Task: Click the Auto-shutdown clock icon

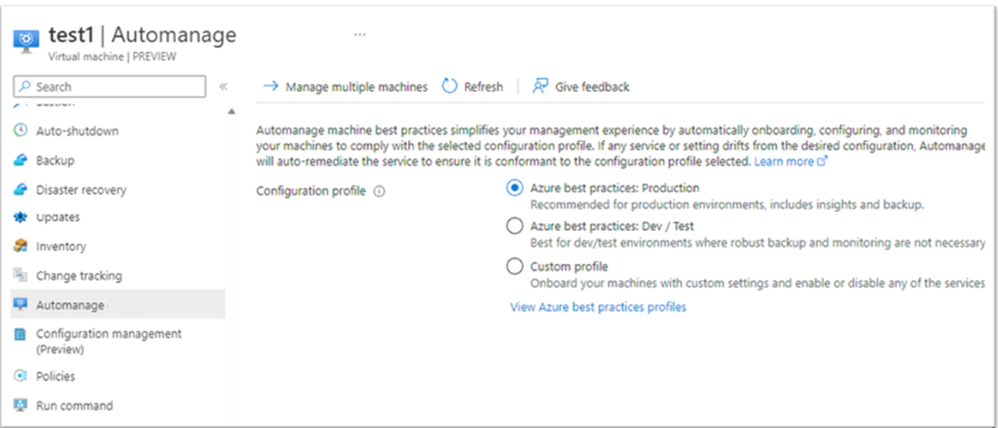Action: [20, 130]
